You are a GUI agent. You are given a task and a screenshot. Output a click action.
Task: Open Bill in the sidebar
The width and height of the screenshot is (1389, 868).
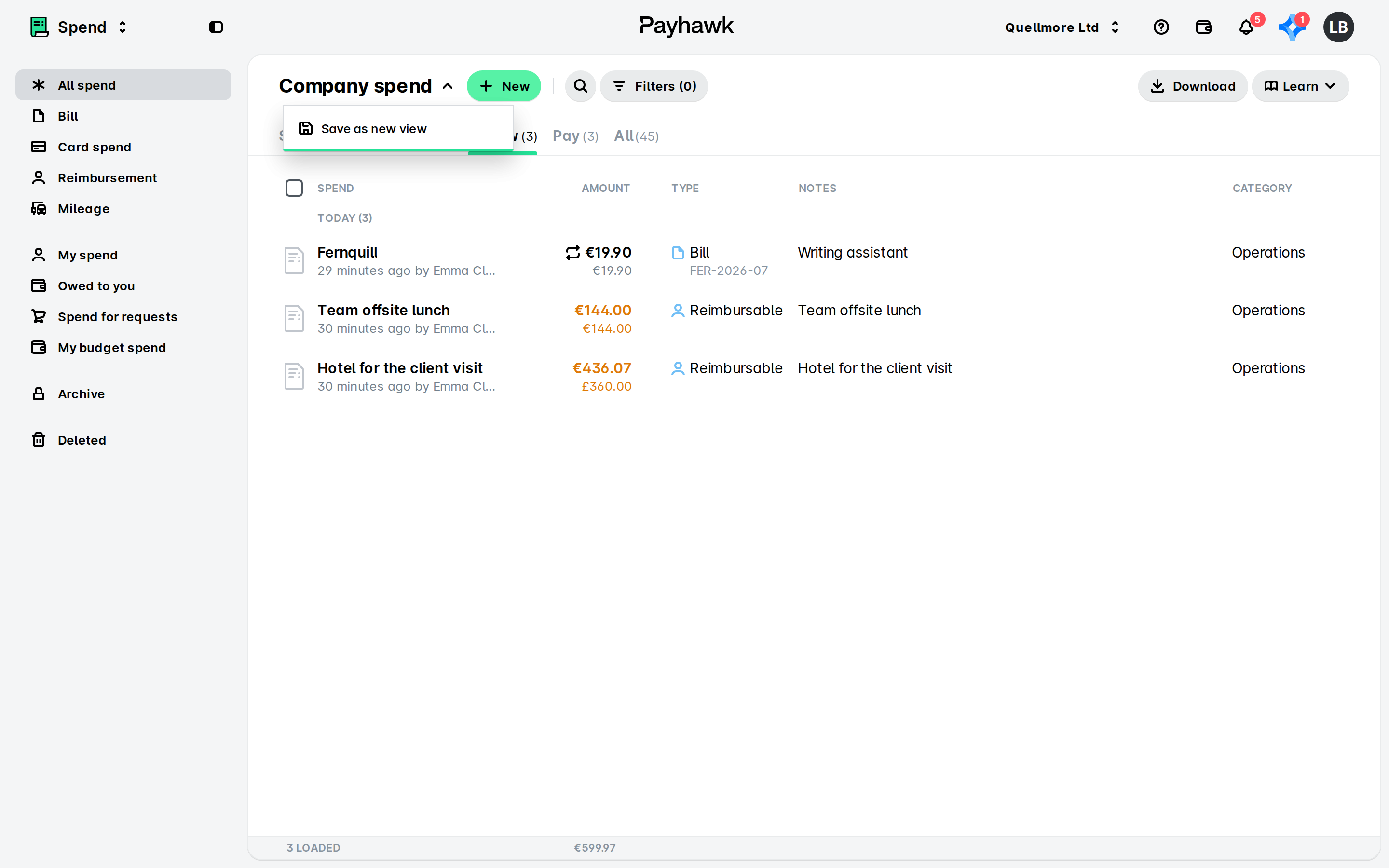click(x=123, y=117)
